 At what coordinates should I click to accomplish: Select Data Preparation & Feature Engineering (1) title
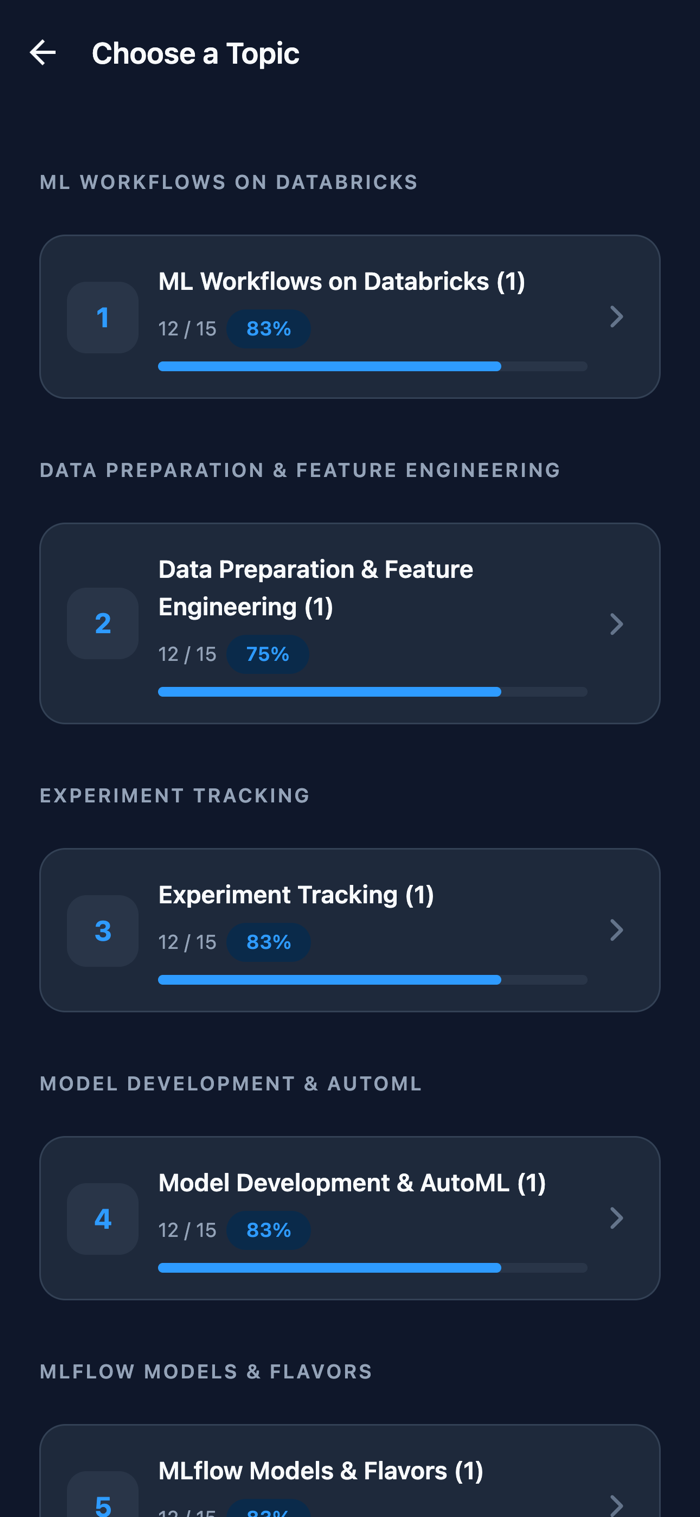(316, 588)
